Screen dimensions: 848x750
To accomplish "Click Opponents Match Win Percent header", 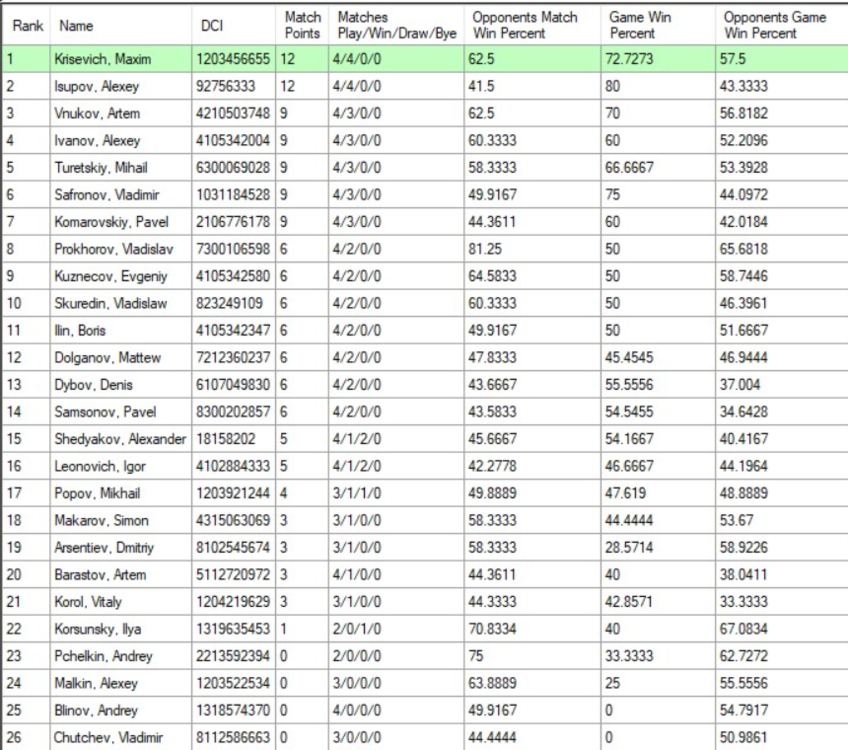I will tap(532, 25).
